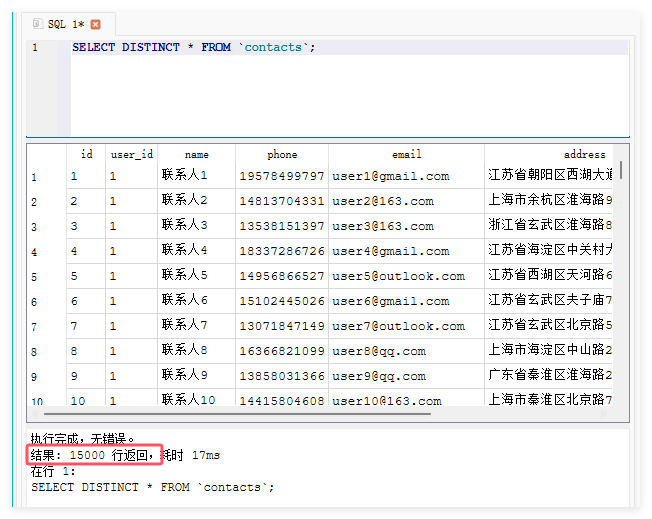Click address 江苏省海淀区中关村 cell
The width and height of the screenshot is (652, 519).
(x=550, y=250)
